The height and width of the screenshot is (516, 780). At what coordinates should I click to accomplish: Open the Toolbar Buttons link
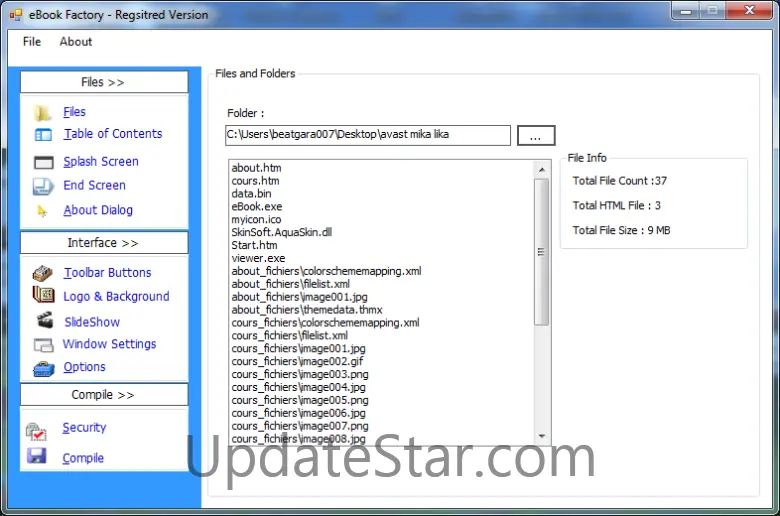107,273
